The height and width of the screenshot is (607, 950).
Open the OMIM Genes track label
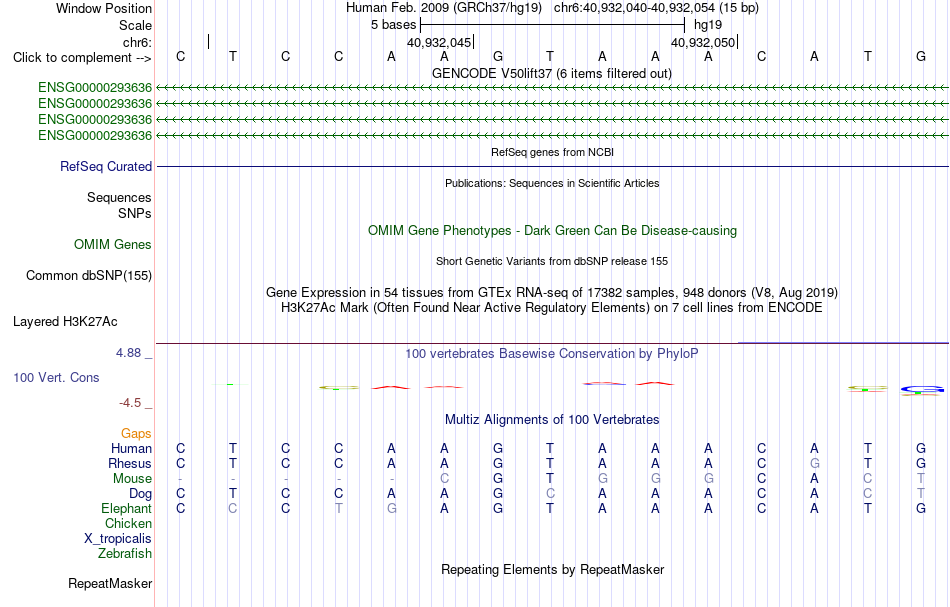coord(113,244)
